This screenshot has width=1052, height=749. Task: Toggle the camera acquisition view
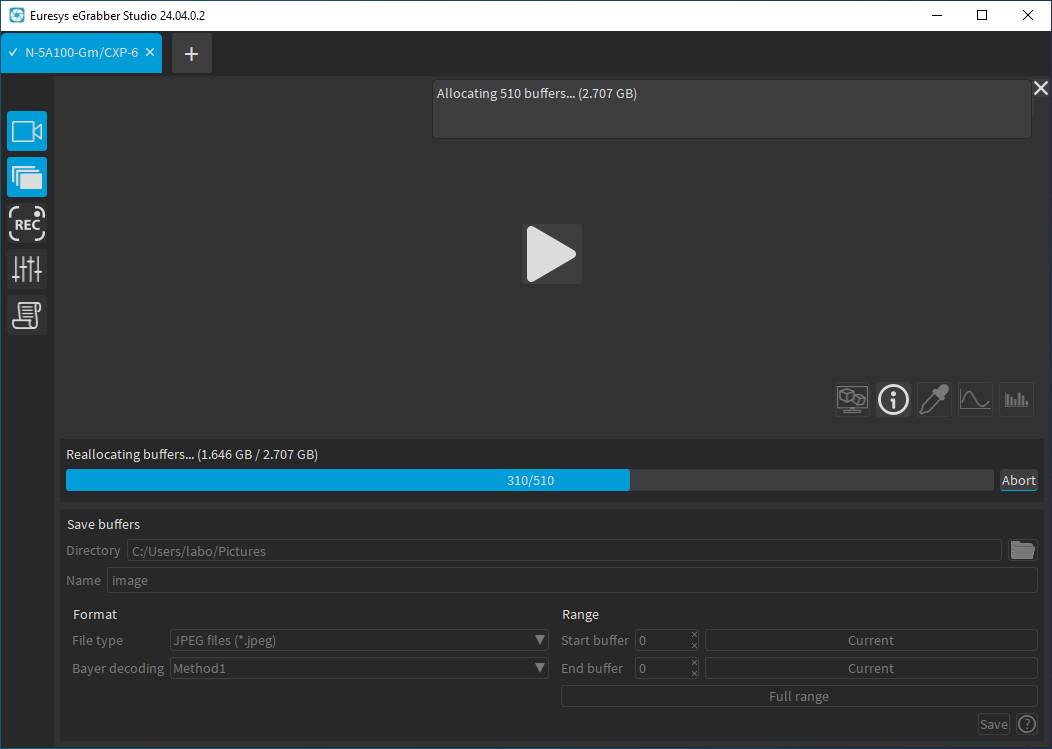pyautogui.click(x=26, y=131)
